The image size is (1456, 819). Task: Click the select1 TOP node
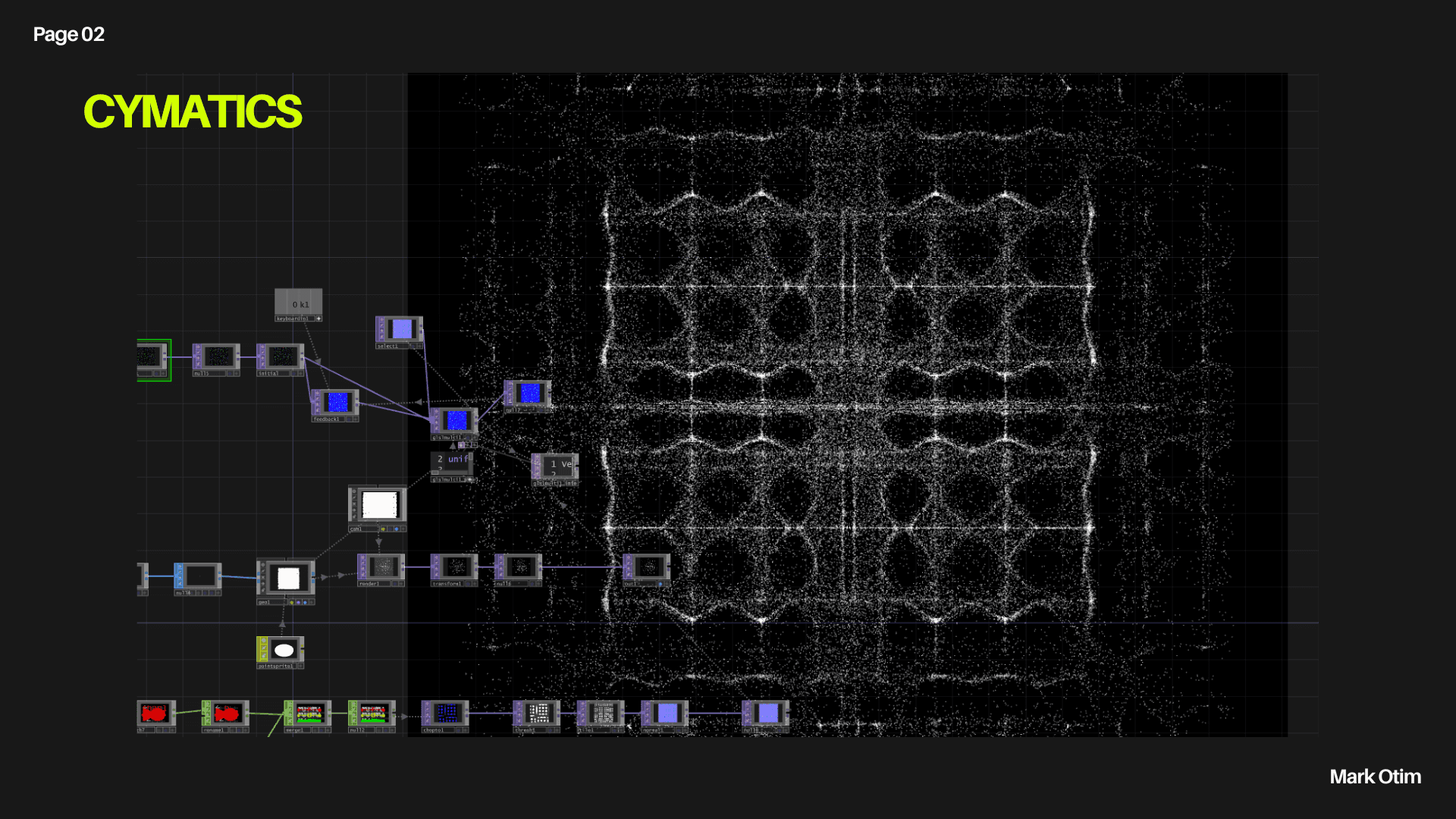pos(401,329)
